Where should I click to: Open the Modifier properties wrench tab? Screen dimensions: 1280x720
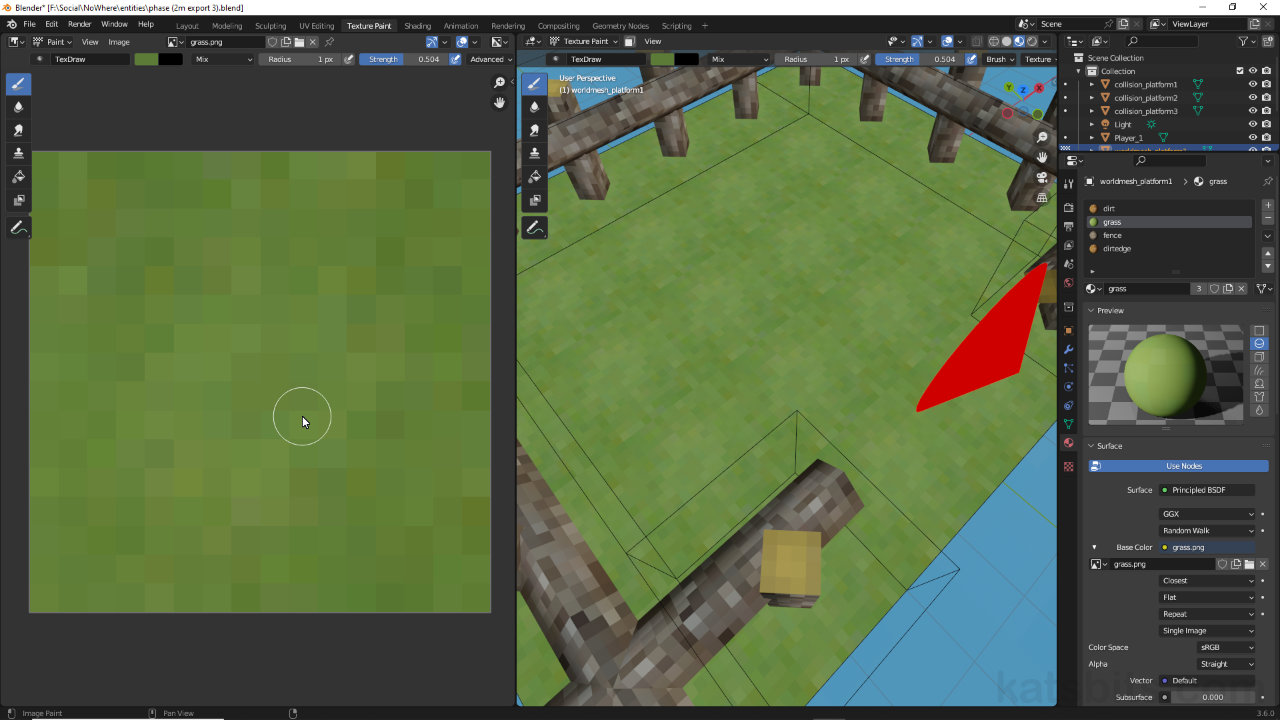[1068, 349]
